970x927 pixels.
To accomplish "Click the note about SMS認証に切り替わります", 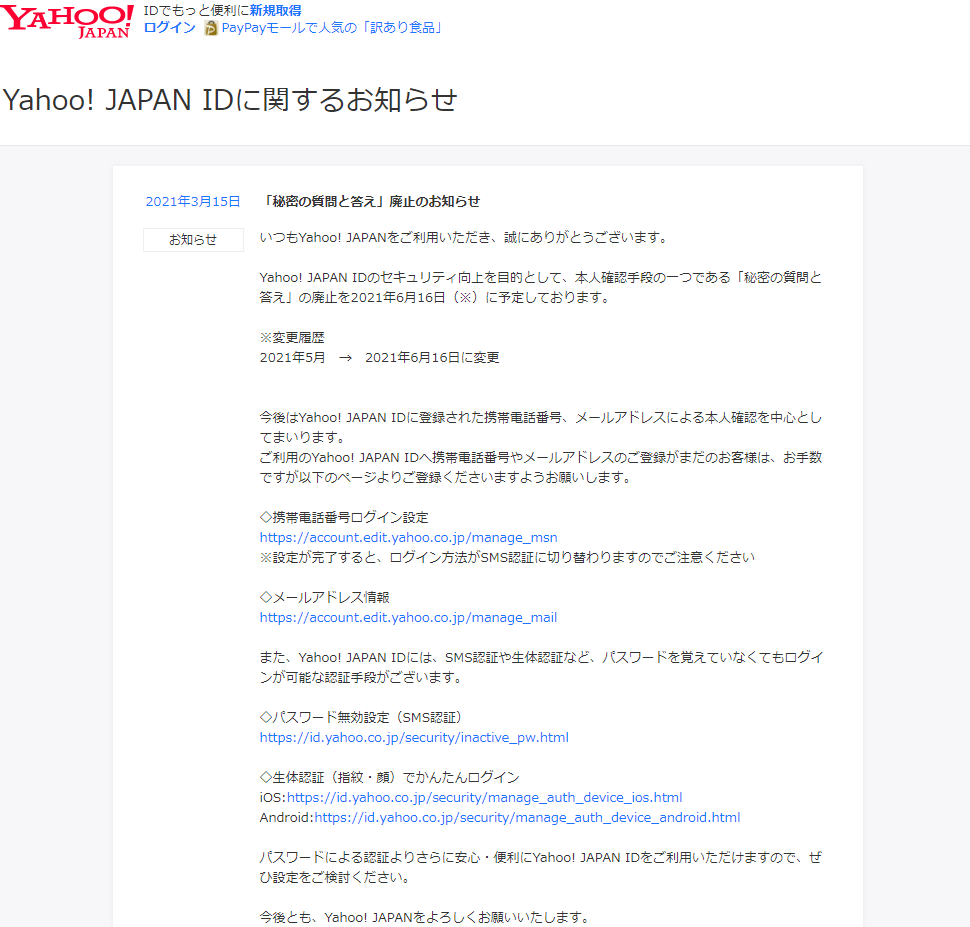I will click(507, 557).
